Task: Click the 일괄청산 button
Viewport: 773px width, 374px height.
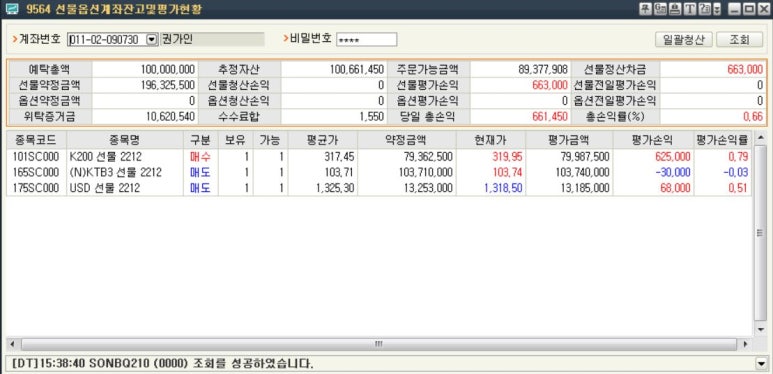Action: (684, 40)
